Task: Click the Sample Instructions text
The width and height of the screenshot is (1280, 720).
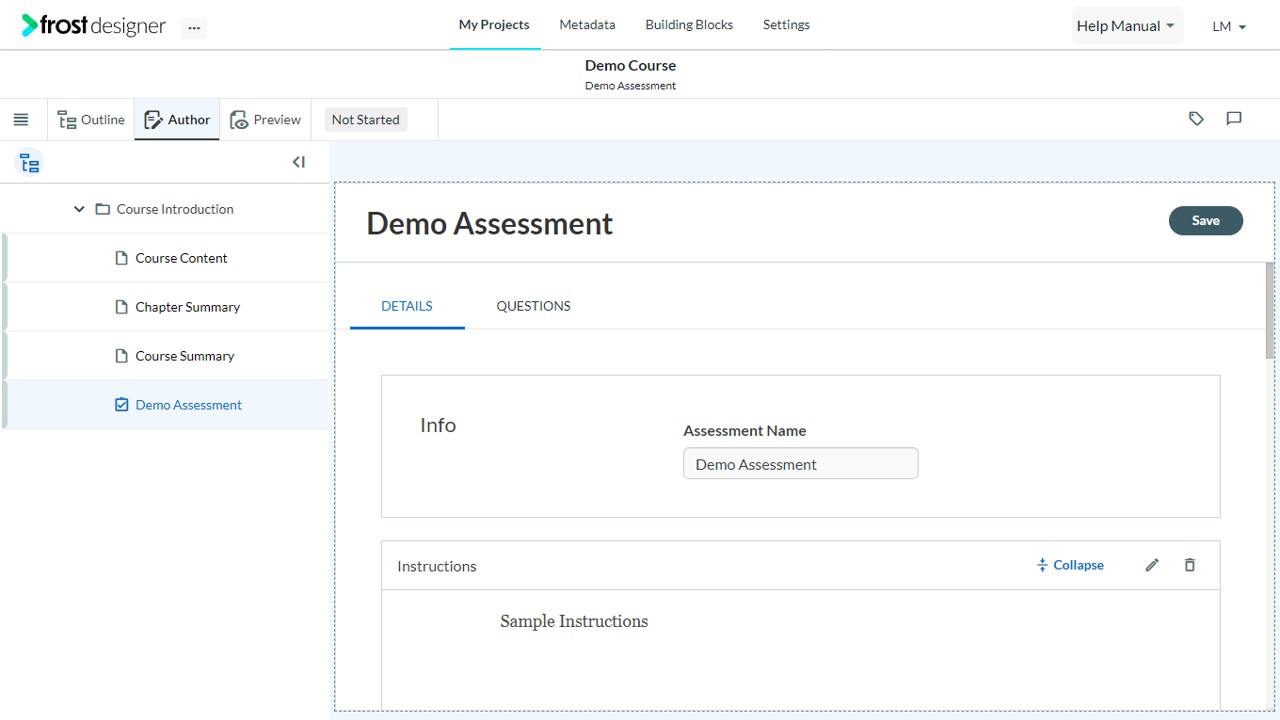Action: click(x=574, y=621)
